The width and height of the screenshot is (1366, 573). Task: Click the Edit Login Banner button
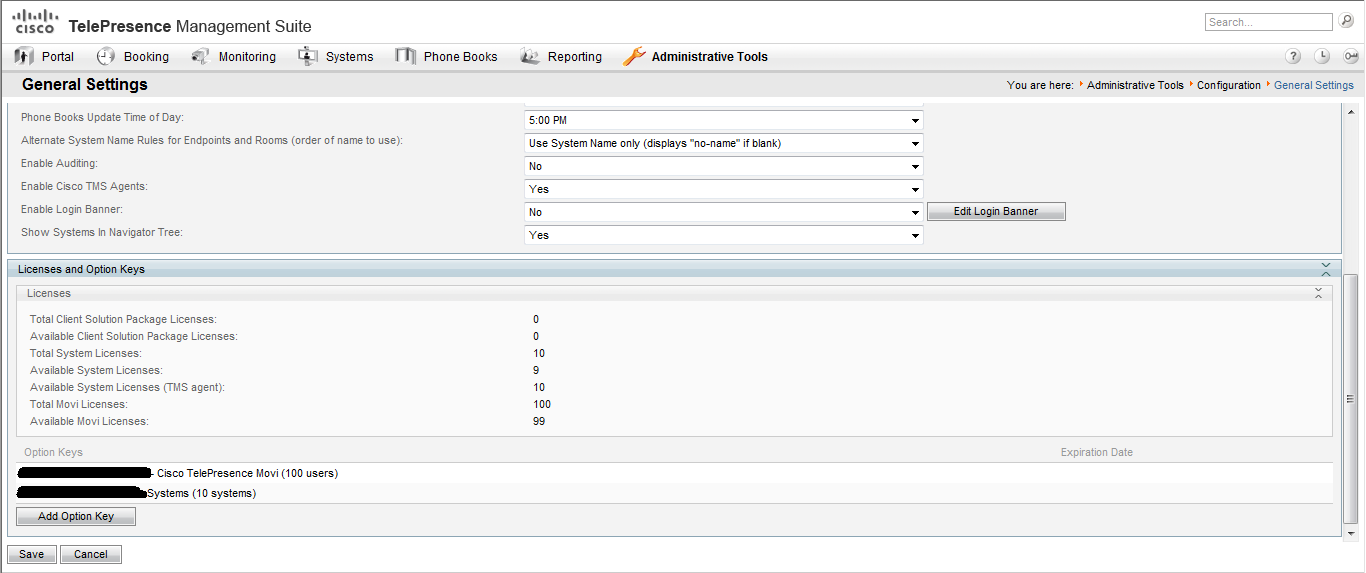(996, 212)
